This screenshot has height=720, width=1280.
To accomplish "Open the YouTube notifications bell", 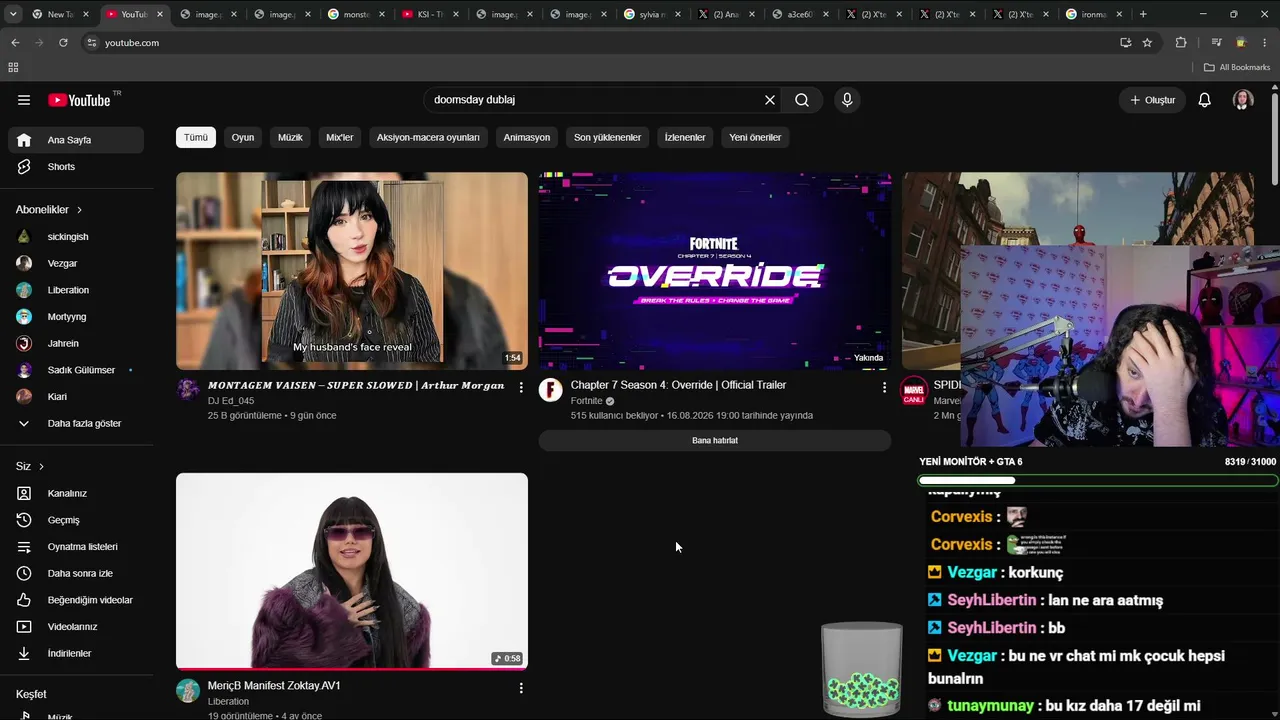I will (x=1205, y=100).
